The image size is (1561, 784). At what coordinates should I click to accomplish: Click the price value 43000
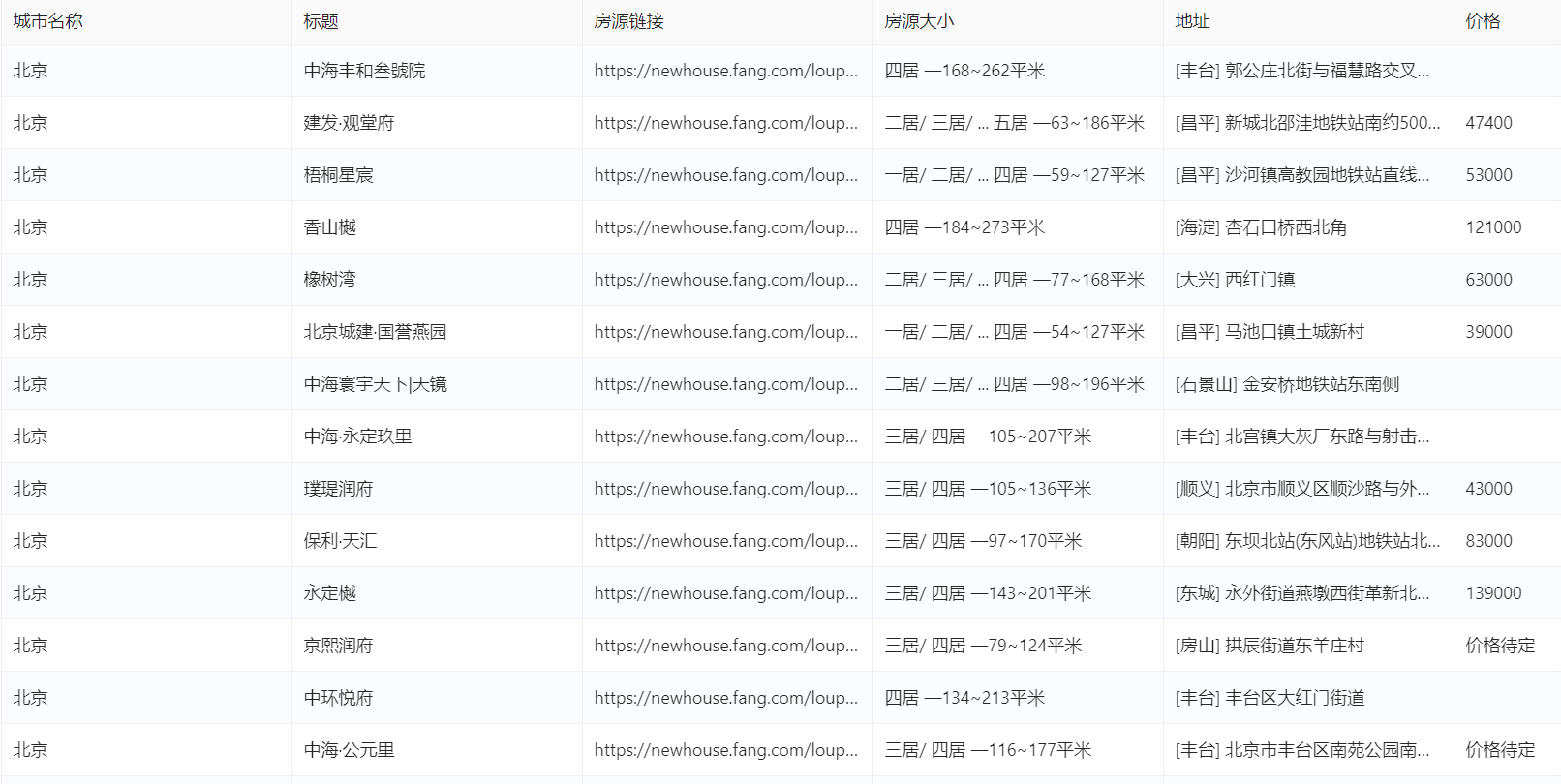pos(1489,489)
